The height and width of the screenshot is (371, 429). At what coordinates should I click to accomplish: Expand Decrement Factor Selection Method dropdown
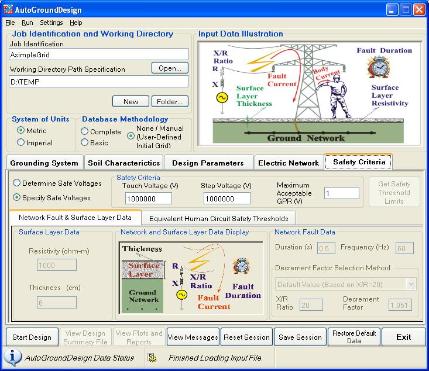pos(411,284)
